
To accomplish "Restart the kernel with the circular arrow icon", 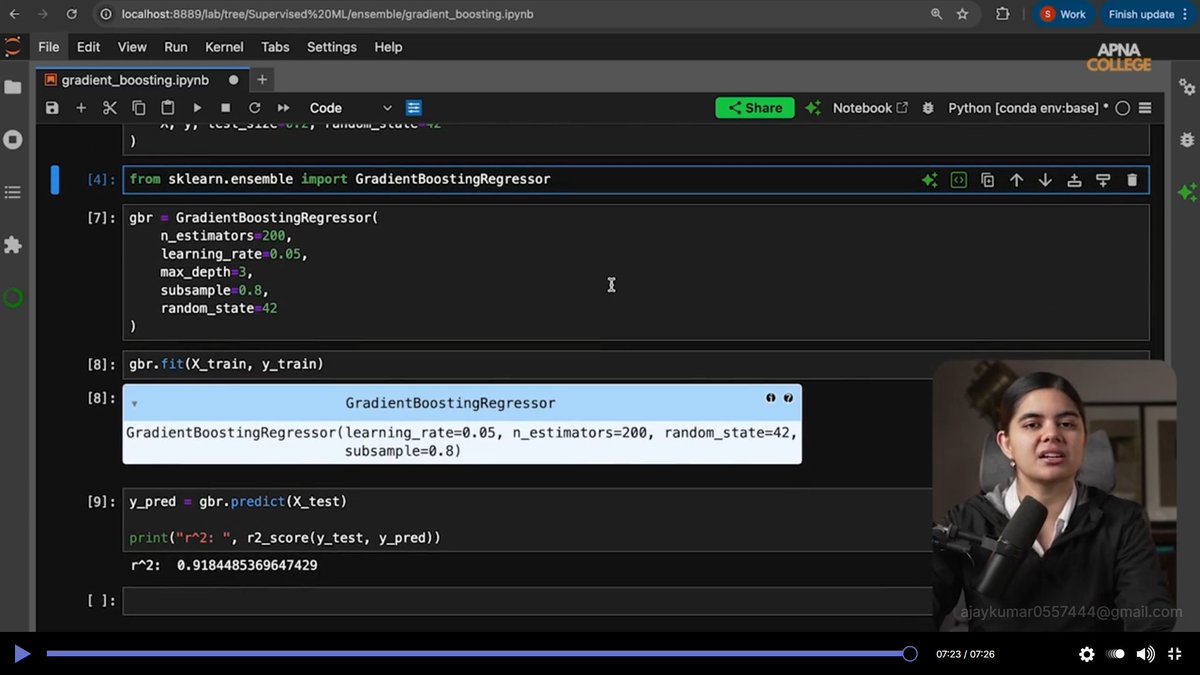I will click(x=255, y=108).
